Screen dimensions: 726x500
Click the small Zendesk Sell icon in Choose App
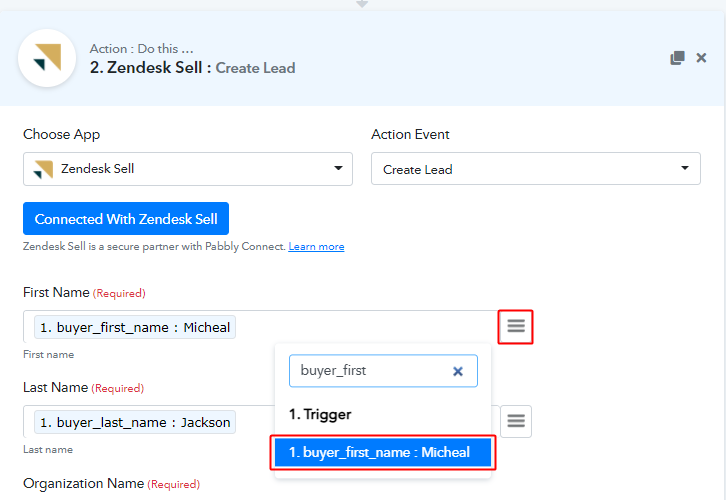(x=44, y=169)
